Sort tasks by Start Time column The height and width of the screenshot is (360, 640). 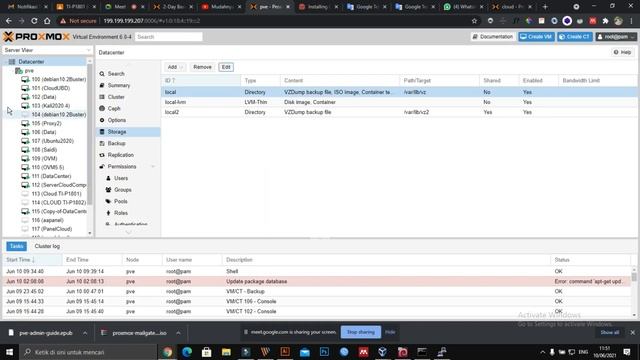[32, 260]
